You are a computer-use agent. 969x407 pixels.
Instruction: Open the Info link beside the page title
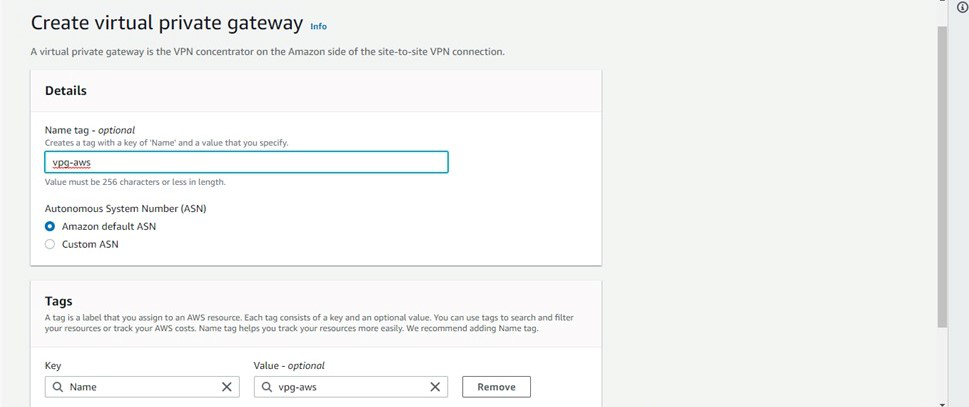coord(318,26)
